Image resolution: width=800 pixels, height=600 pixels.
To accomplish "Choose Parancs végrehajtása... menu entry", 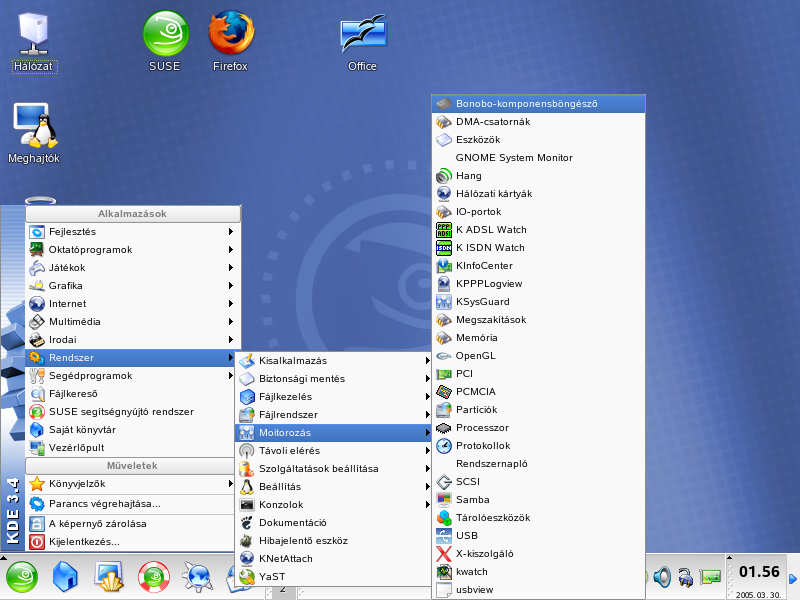I will [130, 504].
